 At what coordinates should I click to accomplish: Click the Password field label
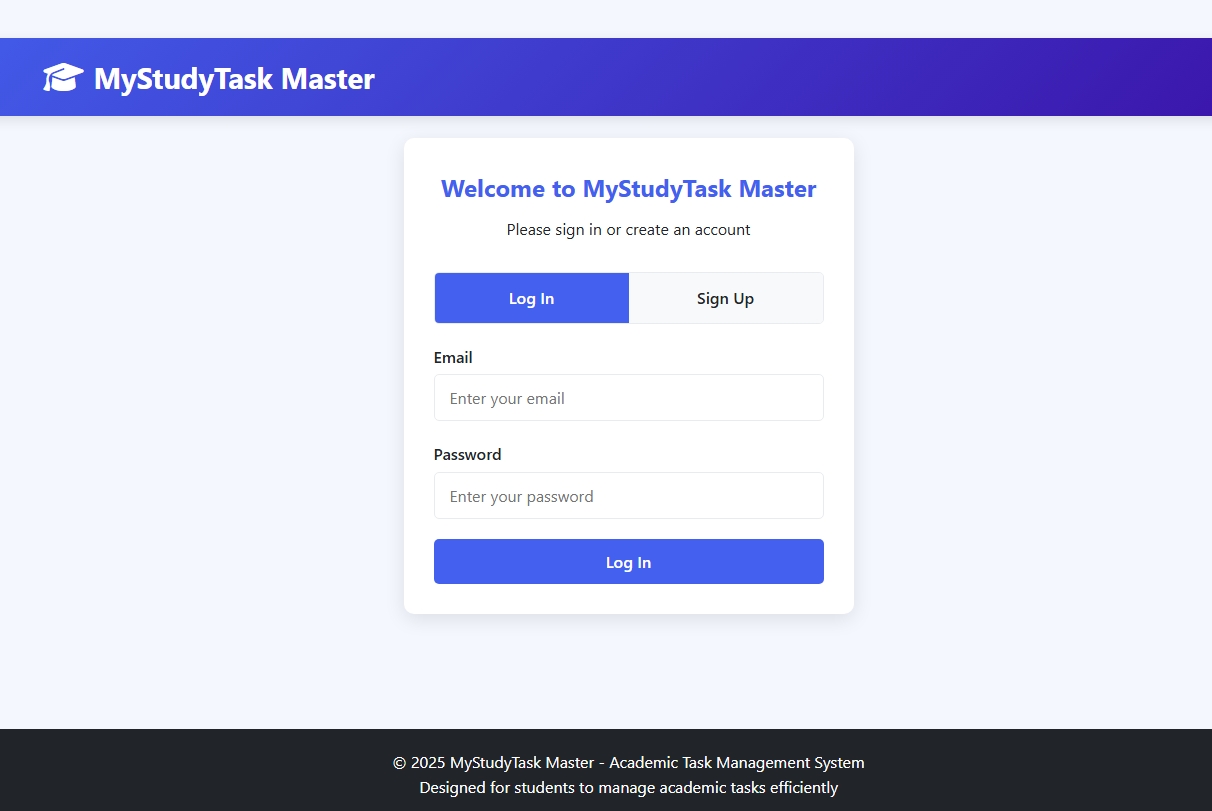pos(467,454)
